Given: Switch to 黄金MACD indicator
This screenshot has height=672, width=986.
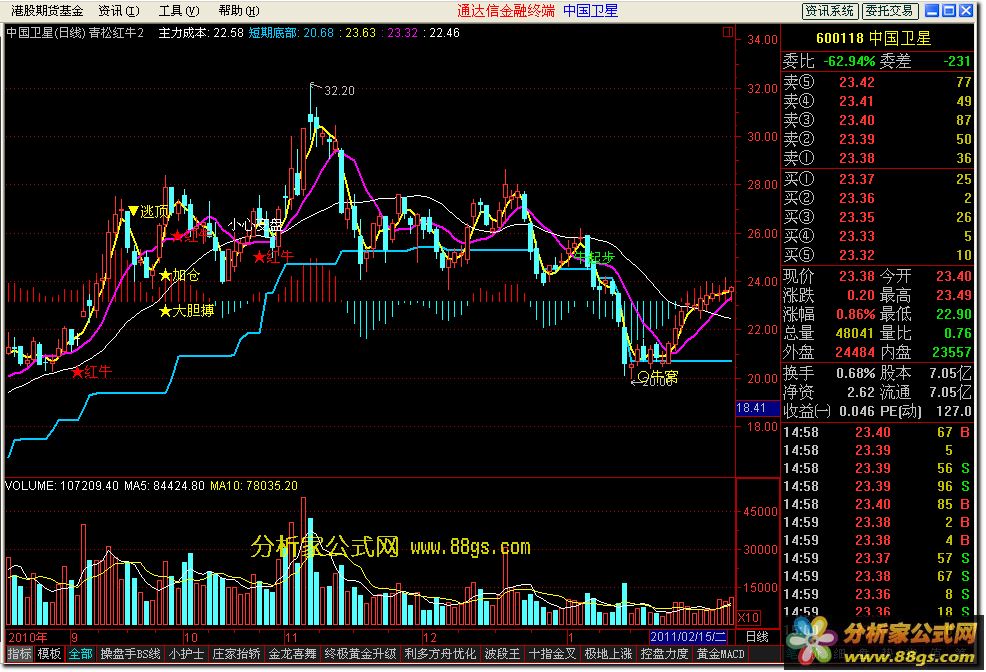Looking at the screenshot, I should (721, 654).
